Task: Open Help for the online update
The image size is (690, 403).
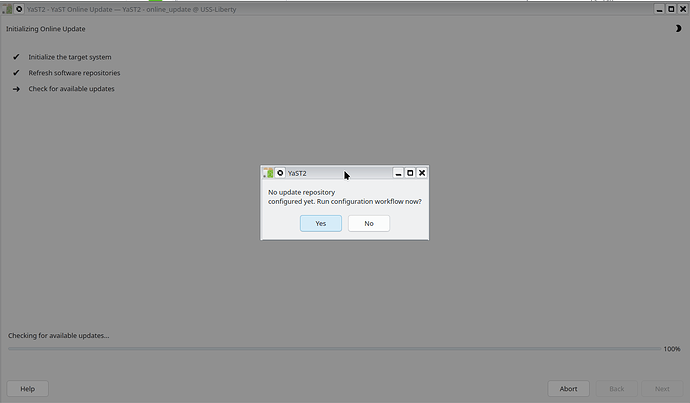Action: 27,388
